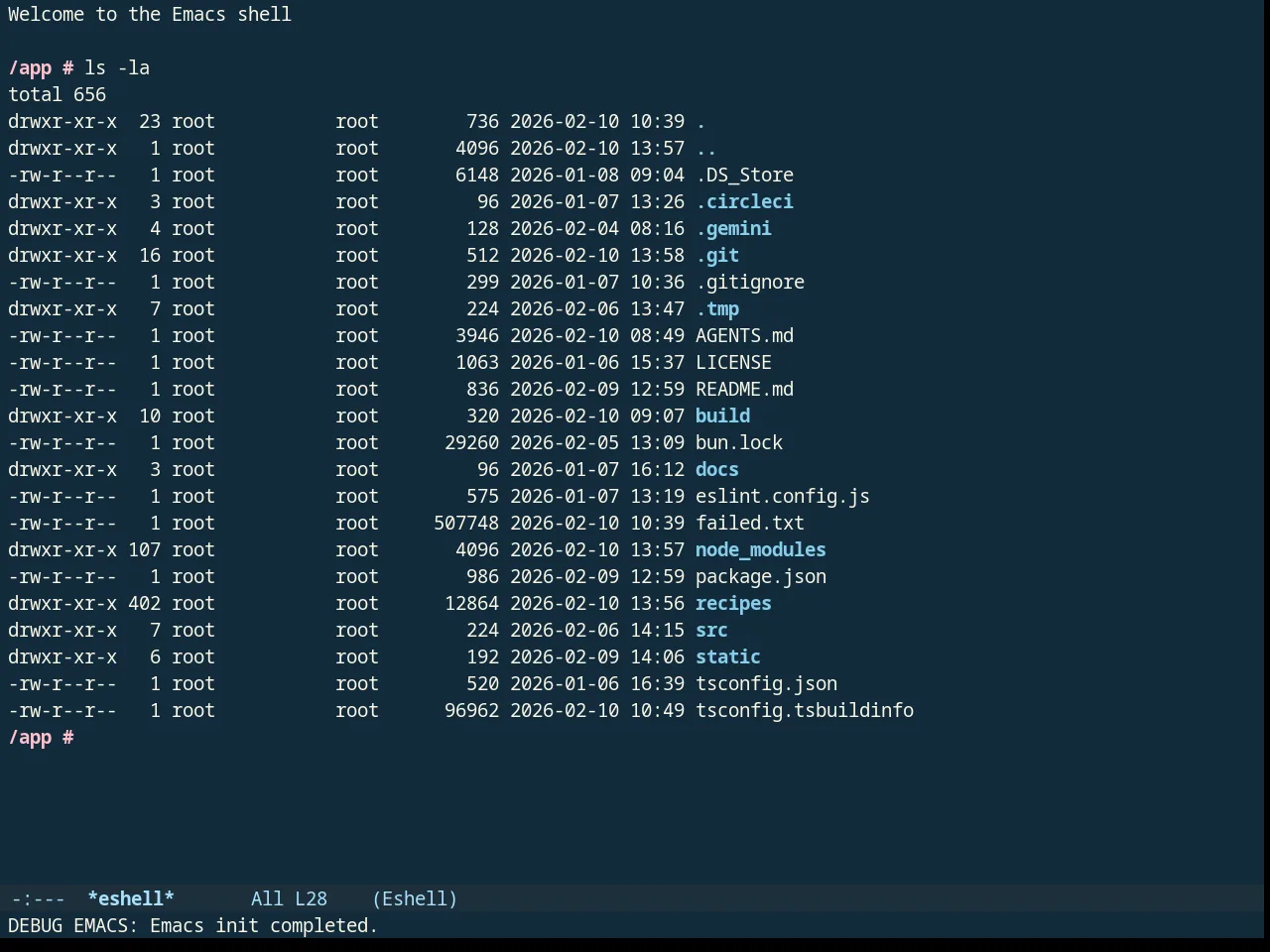
Task: Click the 'Welcome to the Emacs shell' banner
Action: click(150, 14)
